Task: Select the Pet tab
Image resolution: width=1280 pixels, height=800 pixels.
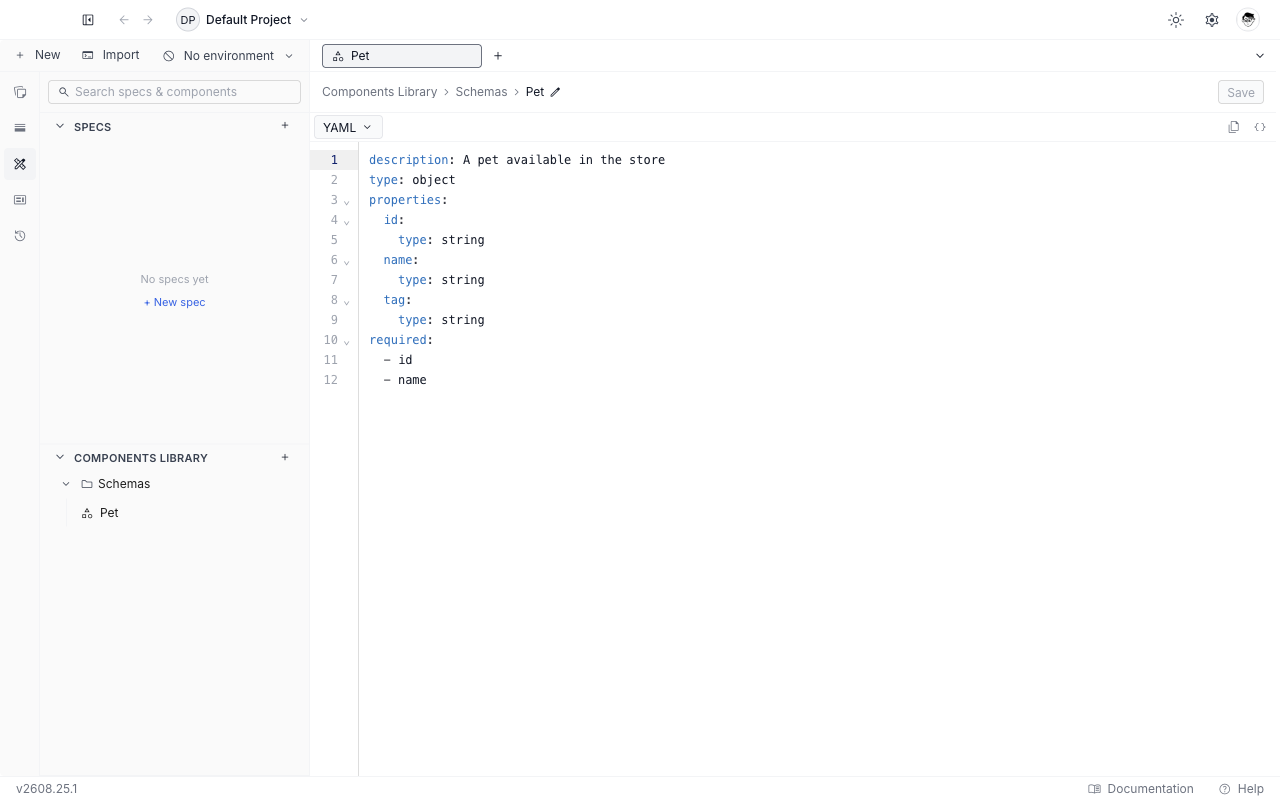Action: [x=402, y=56]
